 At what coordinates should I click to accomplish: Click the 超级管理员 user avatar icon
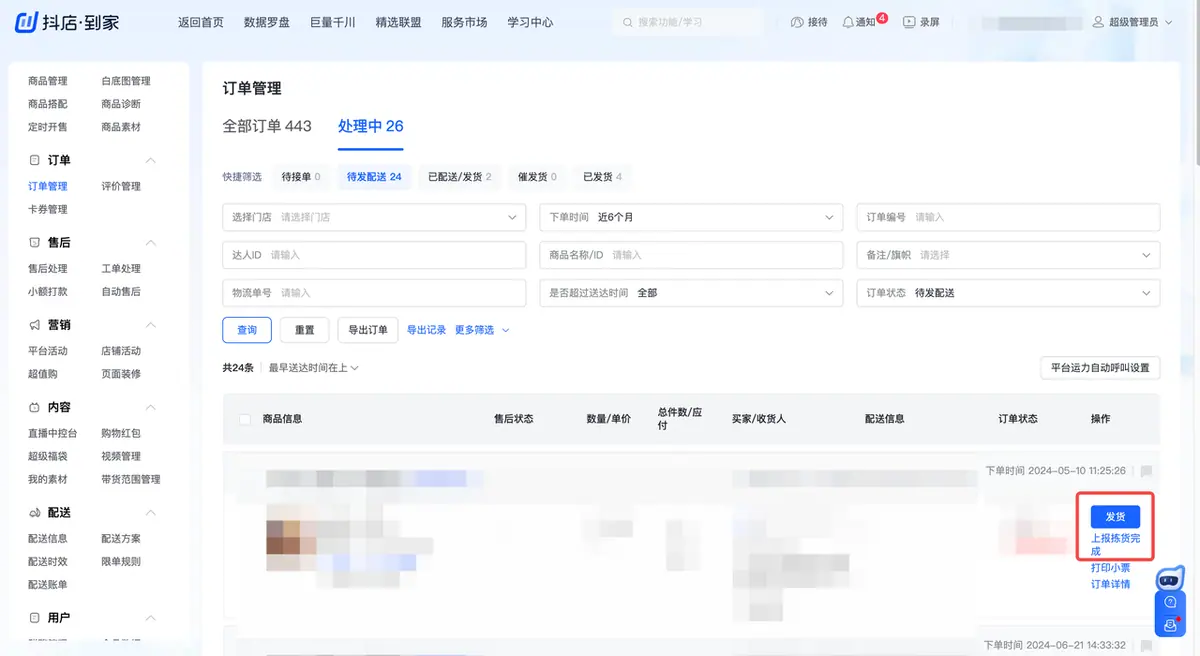[x=1098, y=22]
